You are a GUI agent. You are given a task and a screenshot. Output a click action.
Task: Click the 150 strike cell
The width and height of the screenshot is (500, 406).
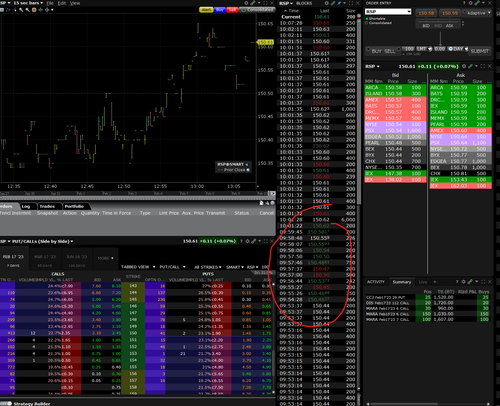click(133, 333)
